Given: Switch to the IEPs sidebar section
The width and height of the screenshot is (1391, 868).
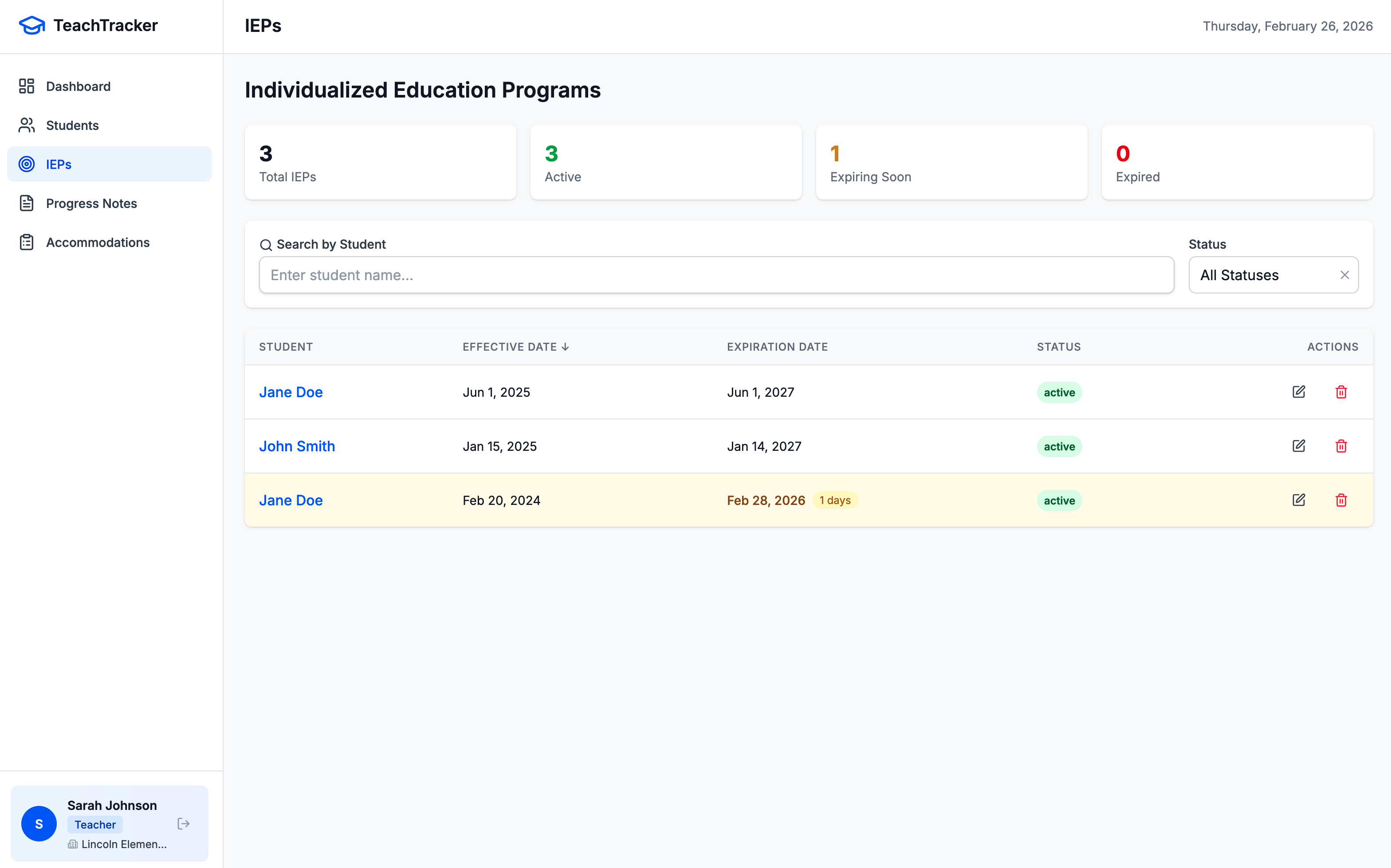Looking at the screenshot, I should pyautogui.click(x=58, y=164).
